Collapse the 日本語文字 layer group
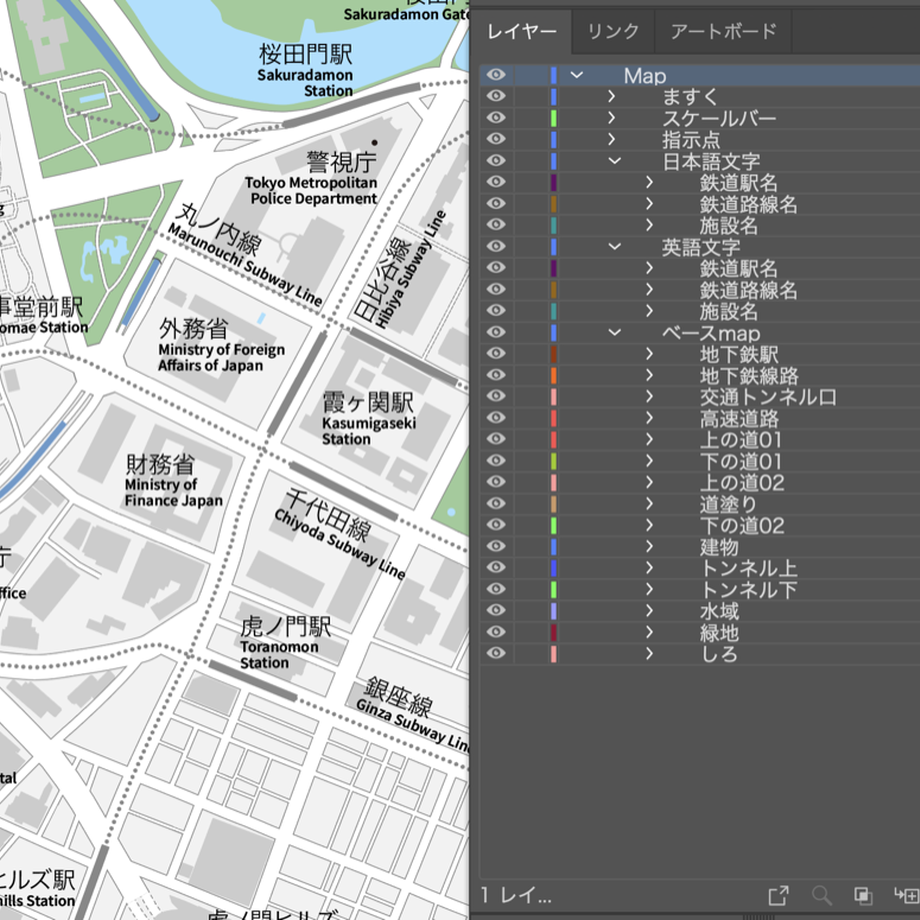This screenshot has width=920, height=920. (614, 161)
